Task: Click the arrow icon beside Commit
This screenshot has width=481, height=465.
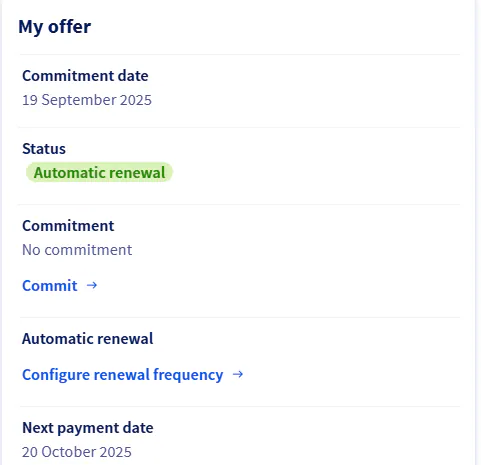Action: pyautogui.click(x=92, y=285)
